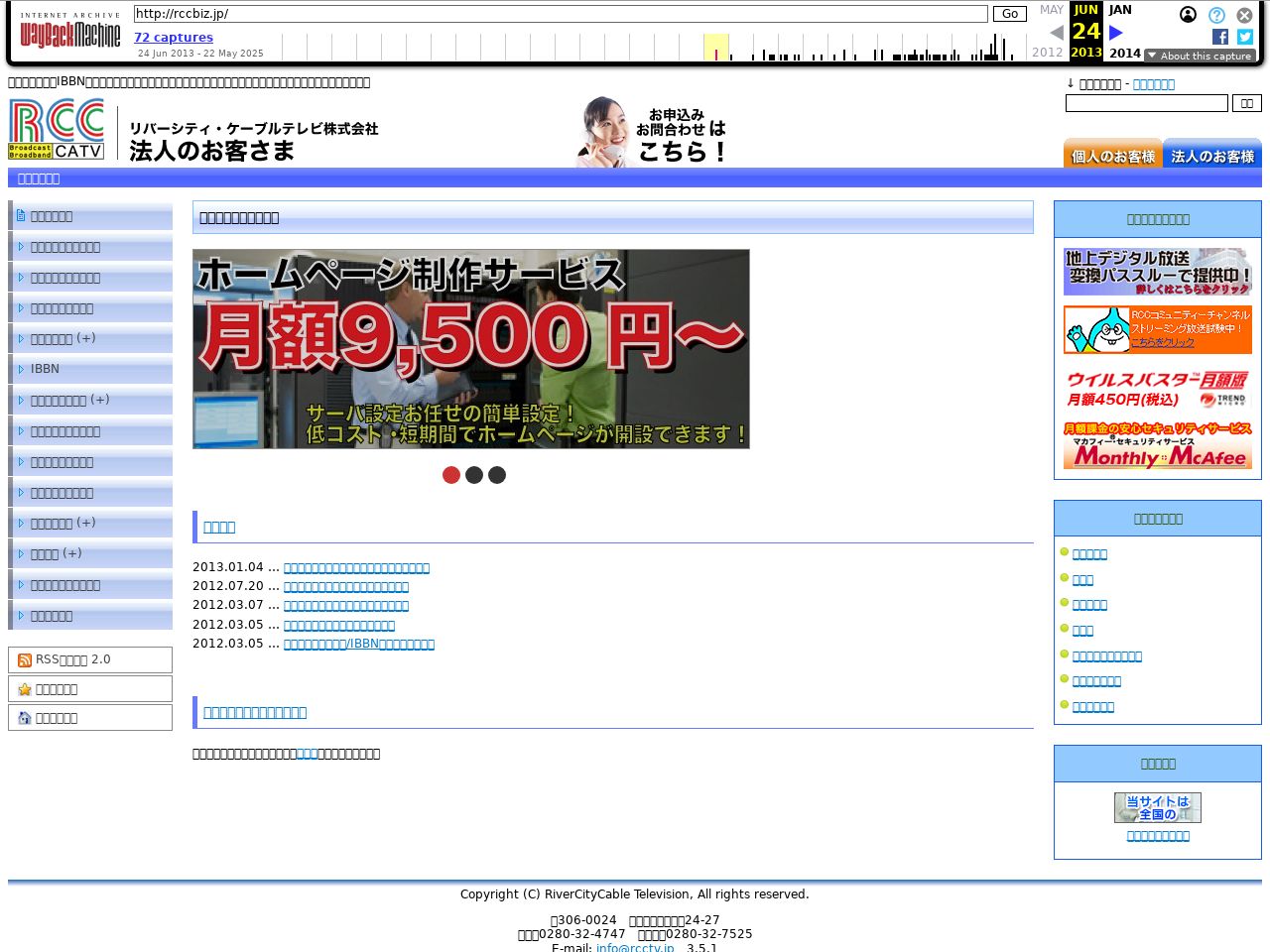Open the Wayback help question-mark icon
This screenshot has height=952, width=1270.
pos(1216,15)
